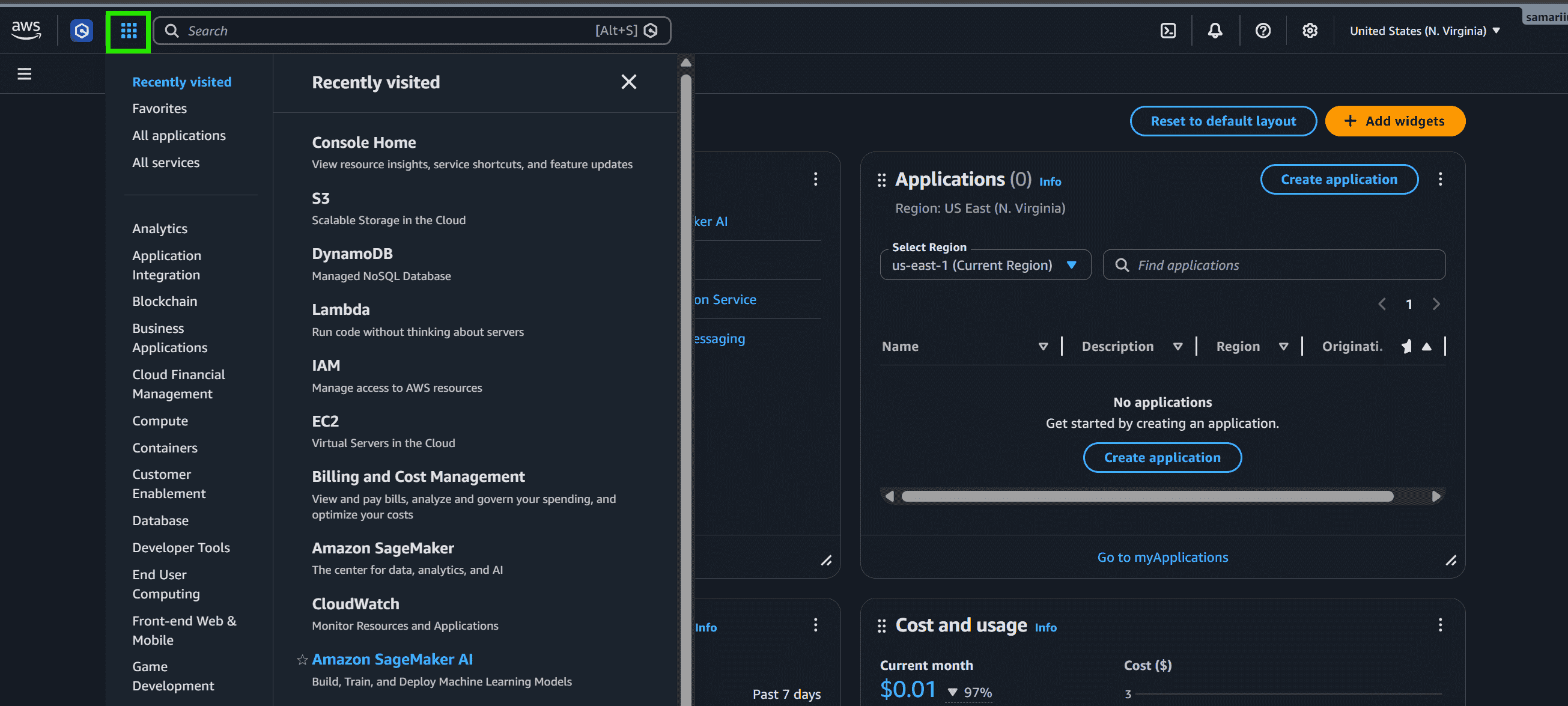Open EC2 service
The width and height of the screenshot is (1568, 706).
[325, 421]
